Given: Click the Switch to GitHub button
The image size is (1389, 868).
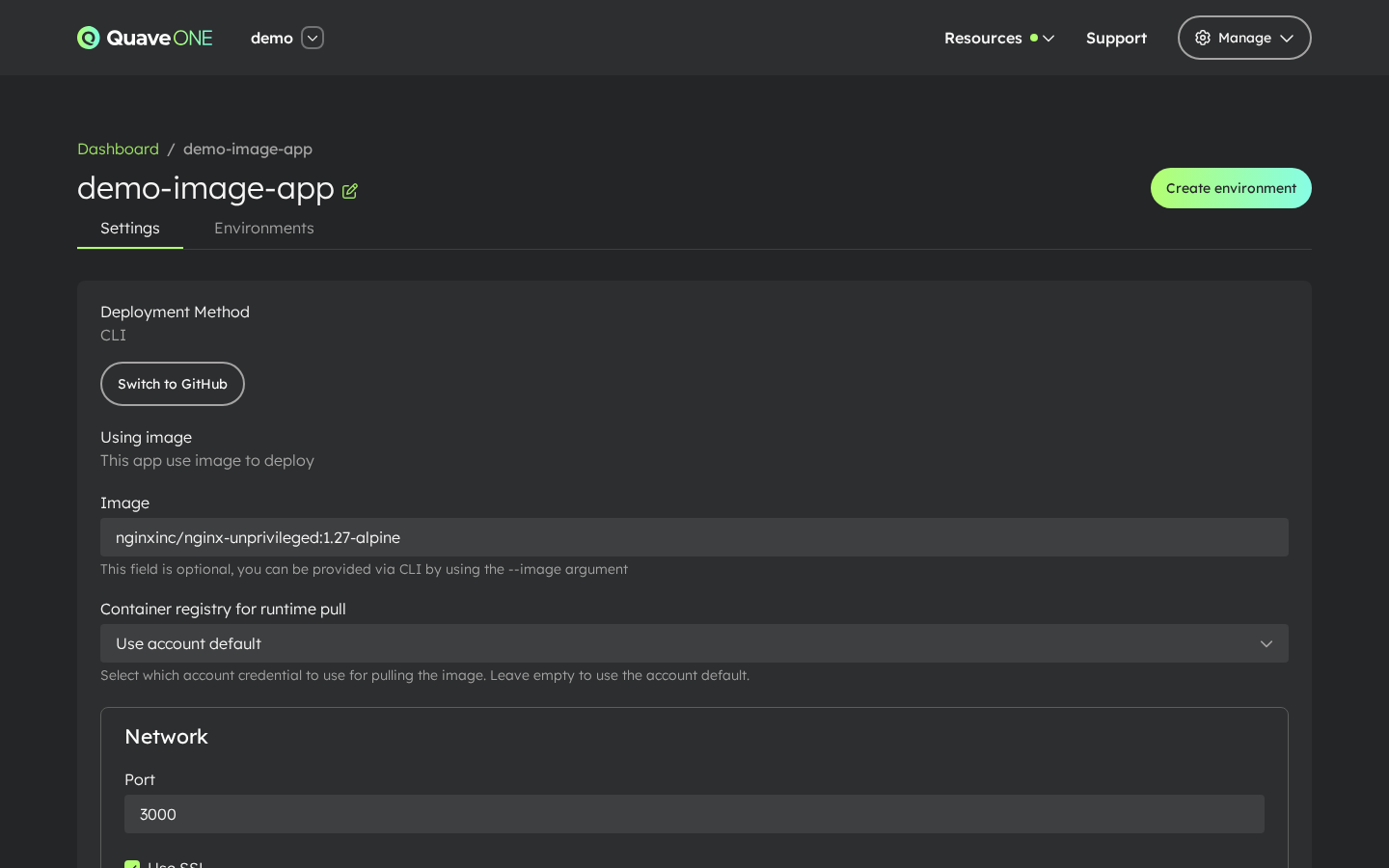Looking at the screenshot, I should [173, 384].
